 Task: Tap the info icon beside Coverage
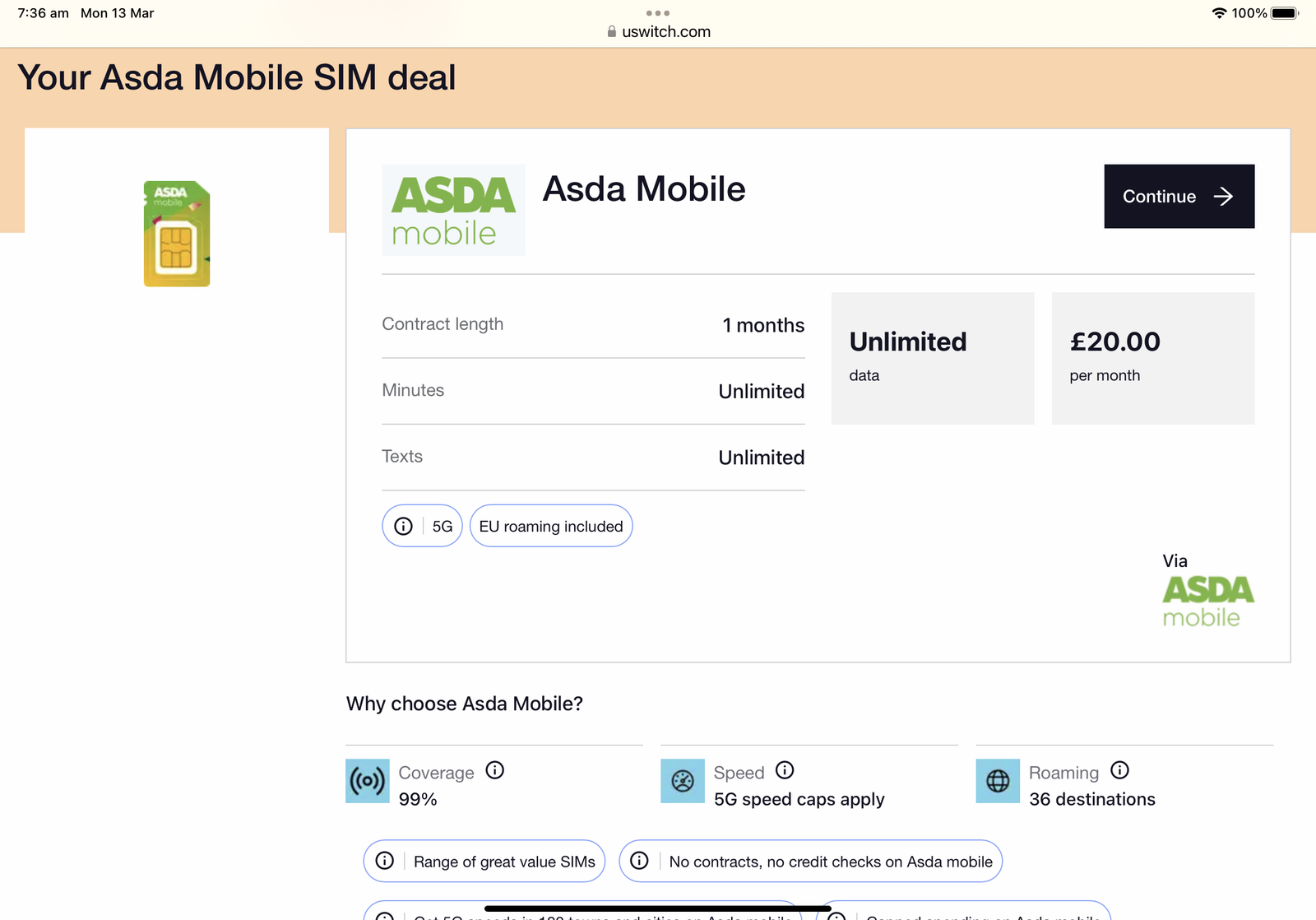pyautogui.click(x=494, y=770)
